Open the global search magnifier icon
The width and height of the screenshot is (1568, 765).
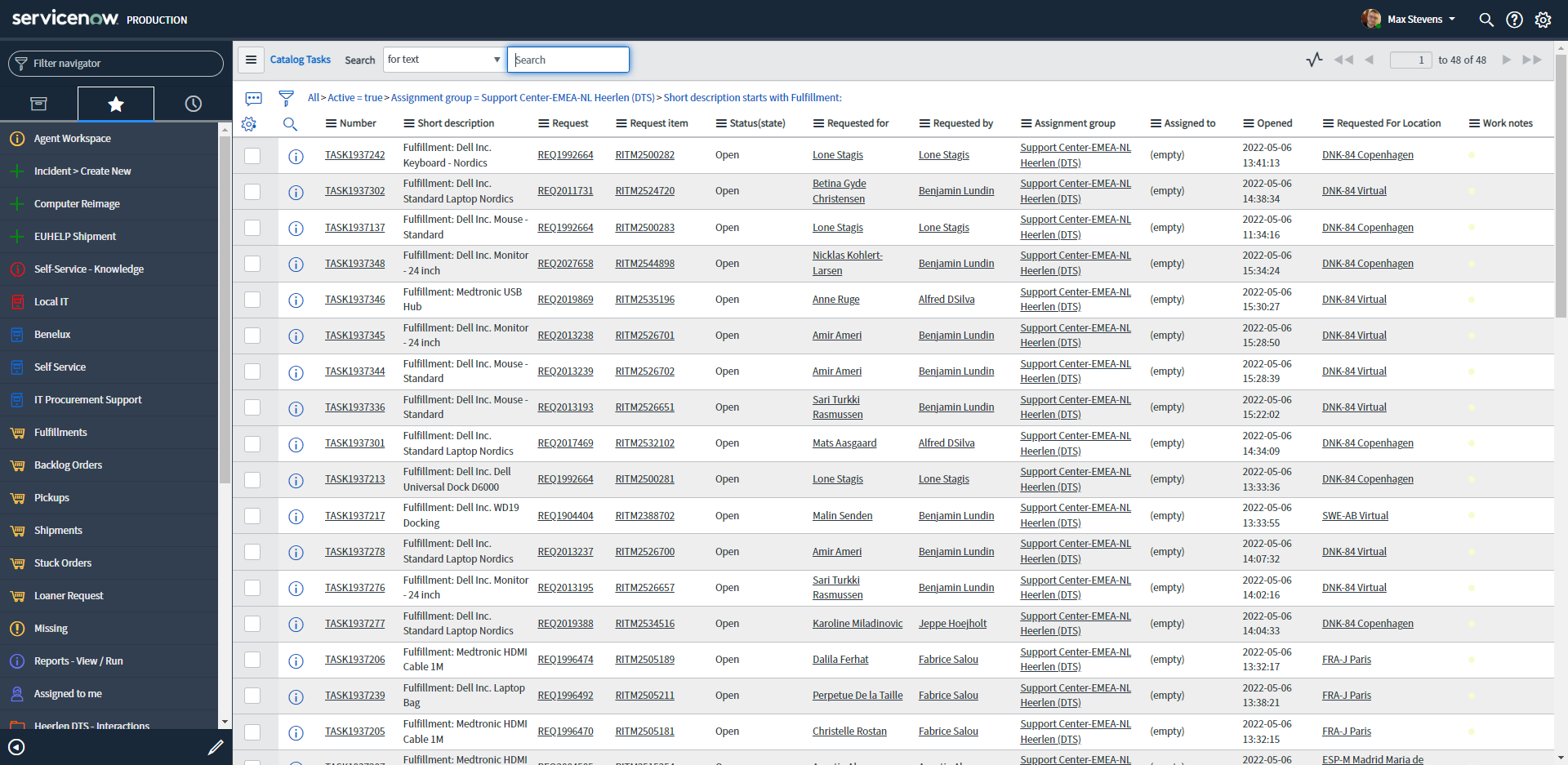tap(1486, 20)
